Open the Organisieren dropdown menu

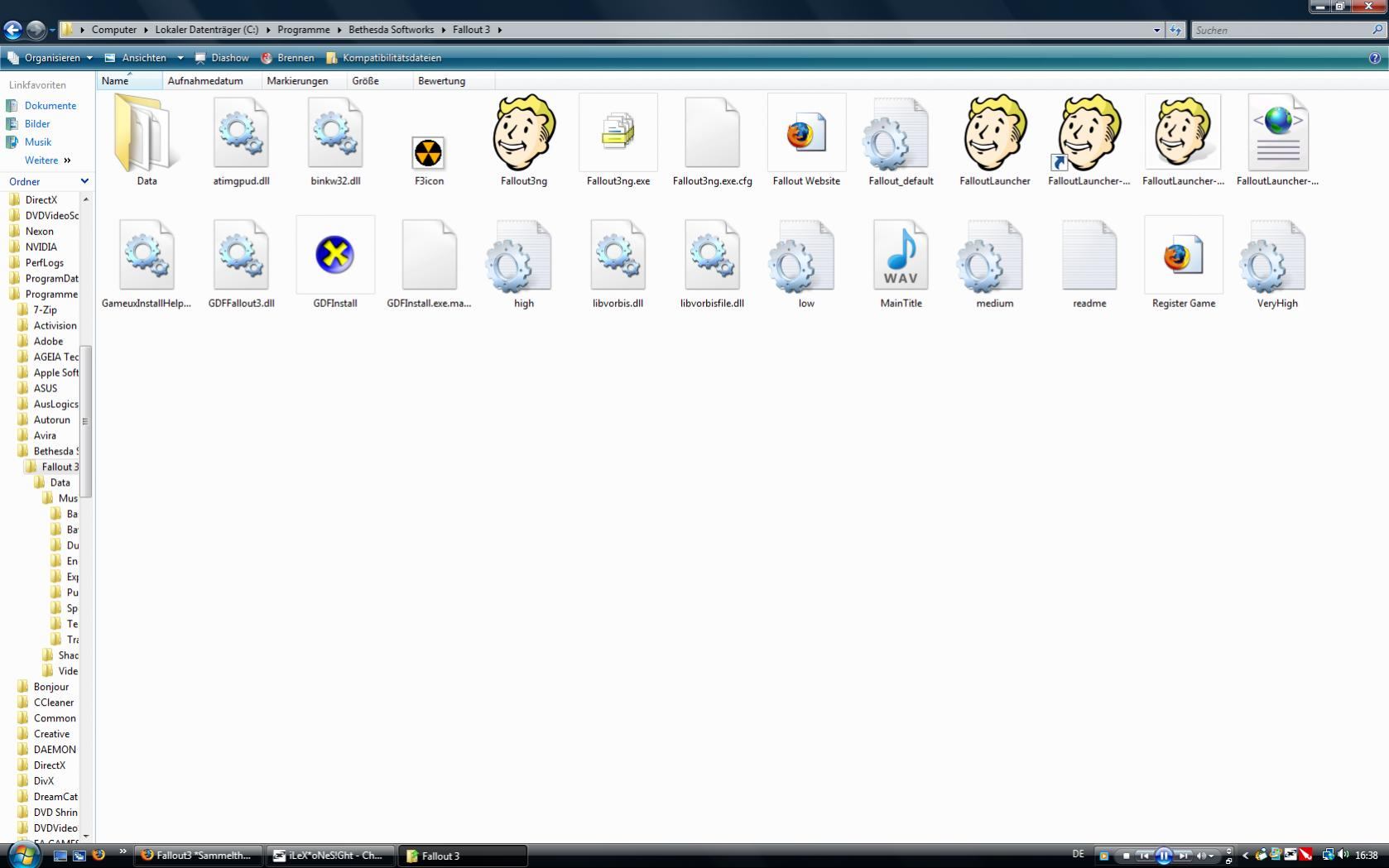[x=50, y=58]
